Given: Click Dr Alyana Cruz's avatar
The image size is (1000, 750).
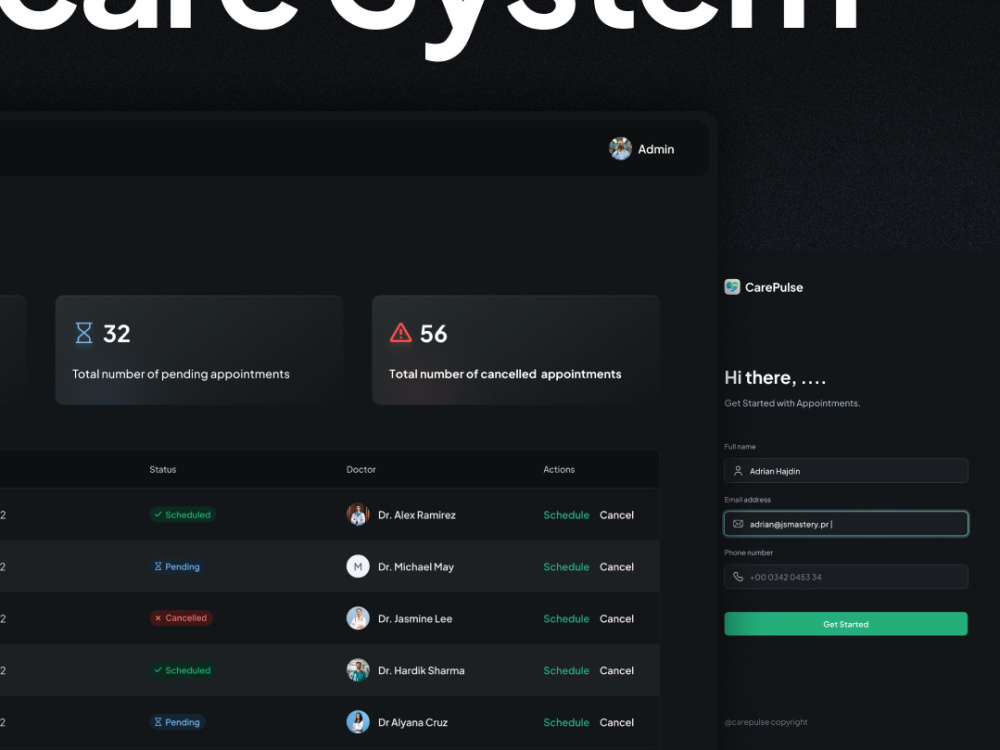Looking at the screenshot, I should click(358, 722).
